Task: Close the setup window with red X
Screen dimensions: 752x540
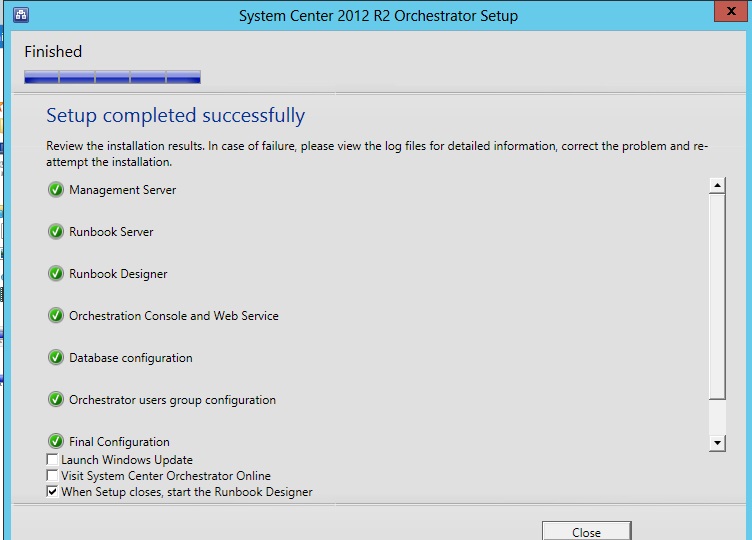Action: point(729,13)
